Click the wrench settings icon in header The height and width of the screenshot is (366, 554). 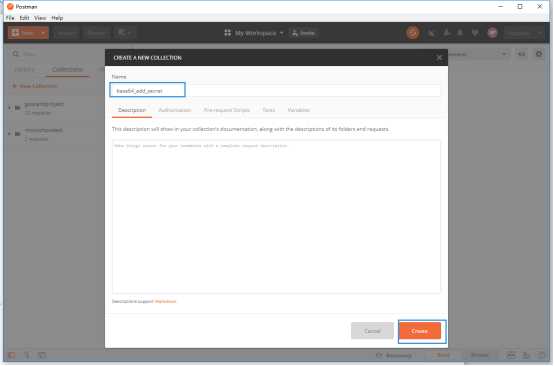click(447, 33)
